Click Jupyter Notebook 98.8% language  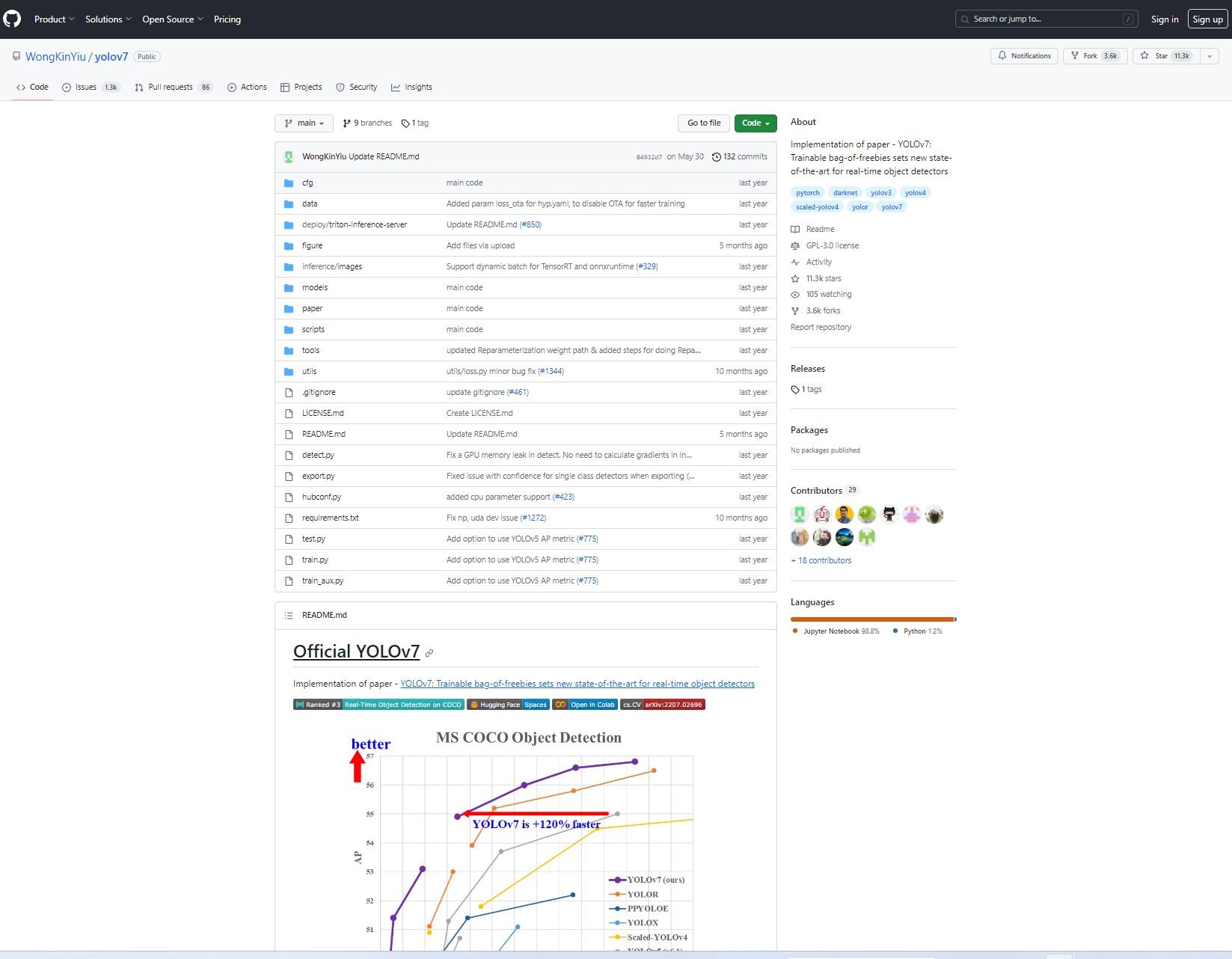(x=836, y=632)
